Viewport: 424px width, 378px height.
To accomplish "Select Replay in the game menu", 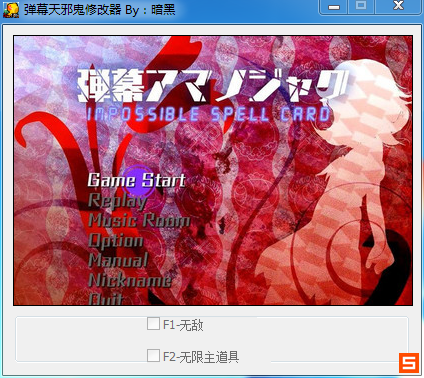I will tap(117, 201).
